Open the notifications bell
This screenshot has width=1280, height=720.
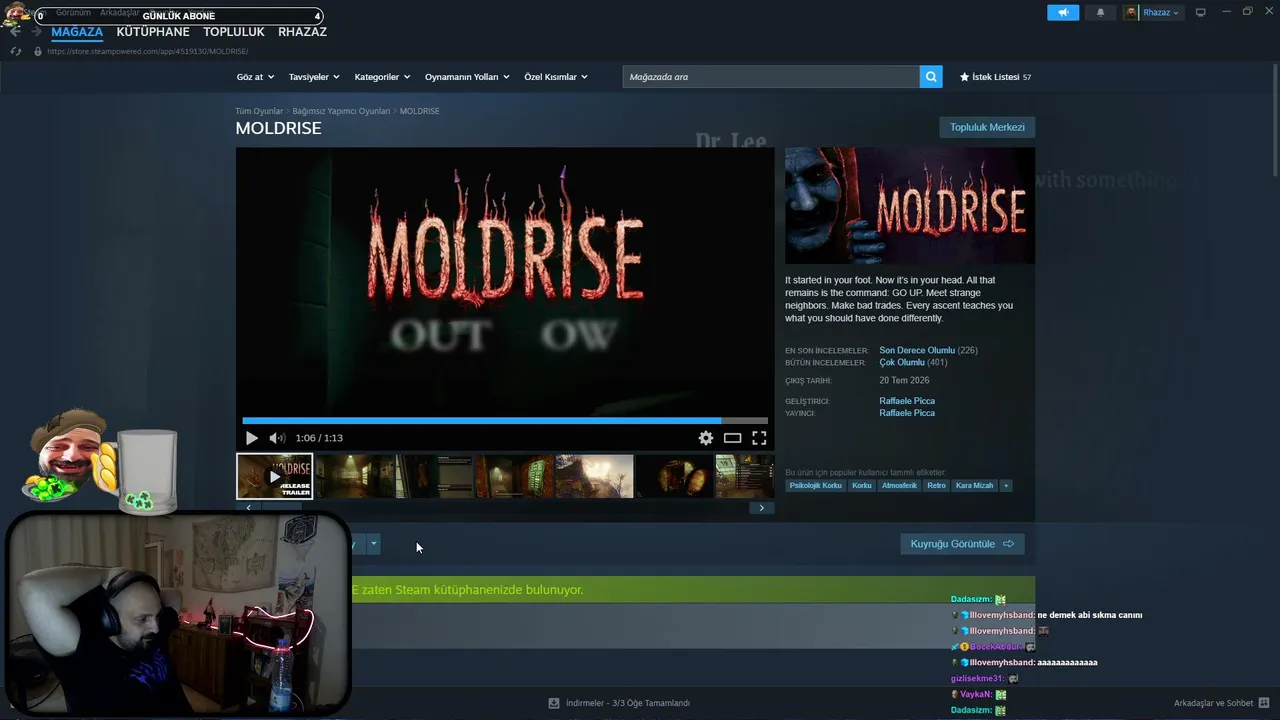coord(1101,13)
